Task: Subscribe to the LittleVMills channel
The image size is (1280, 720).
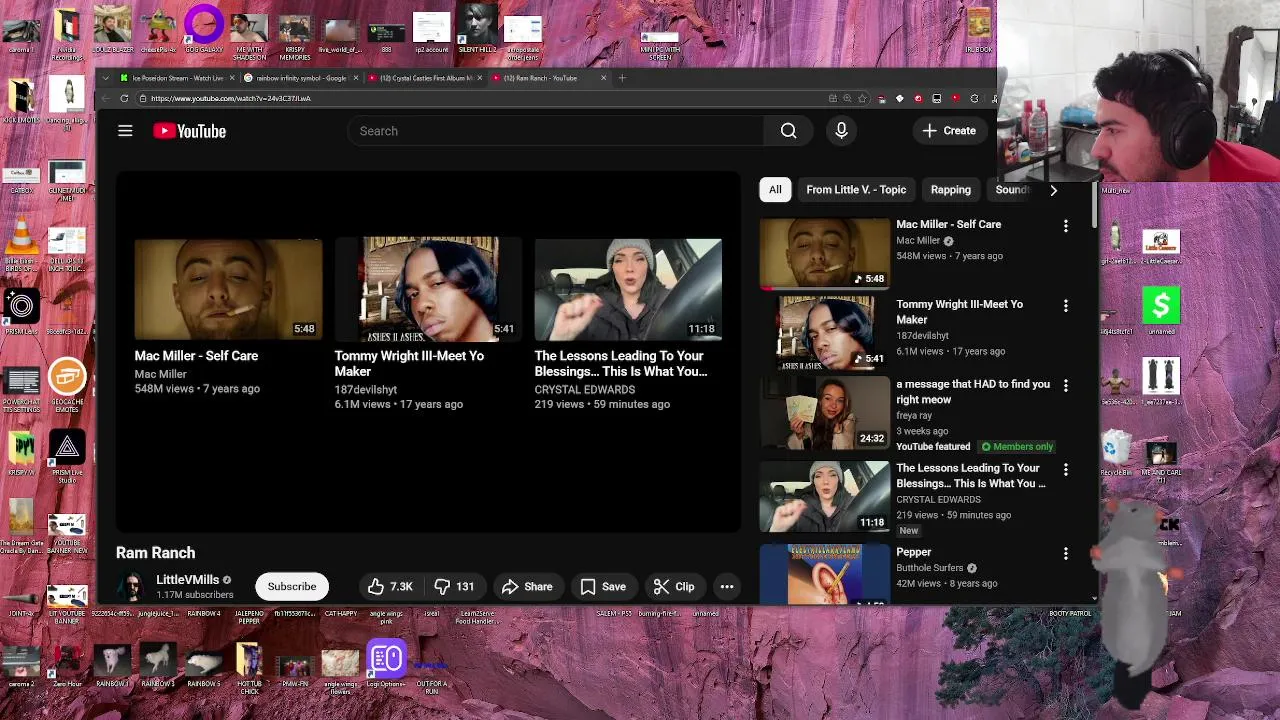Action: coord(292,587)
